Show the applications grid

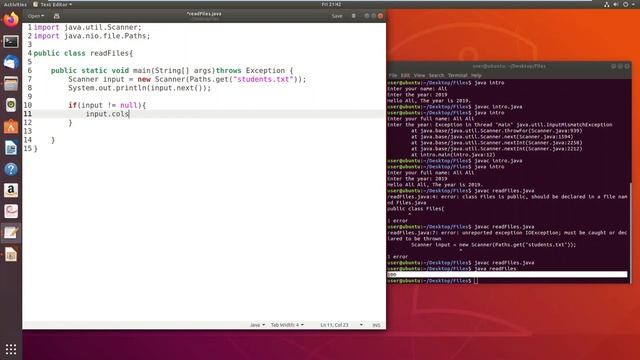[11, 349]
